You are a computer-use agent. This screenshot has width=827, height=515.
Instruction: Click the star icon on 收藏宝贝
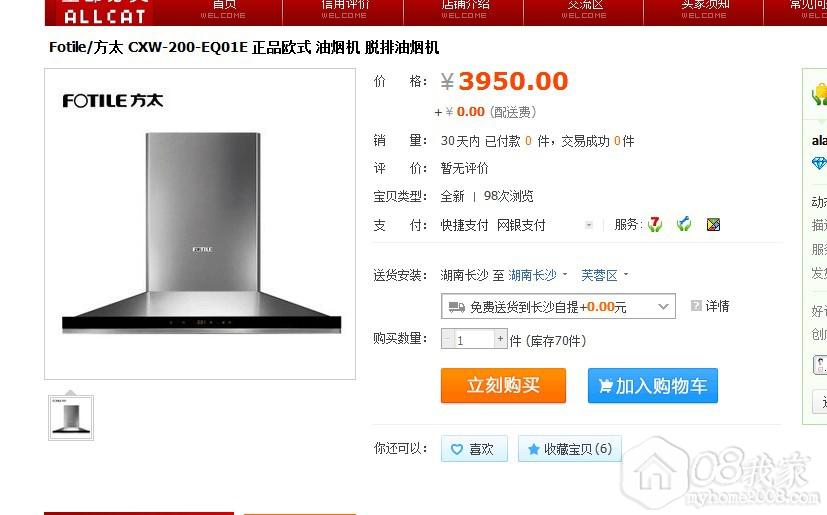[x=533, y=449]
